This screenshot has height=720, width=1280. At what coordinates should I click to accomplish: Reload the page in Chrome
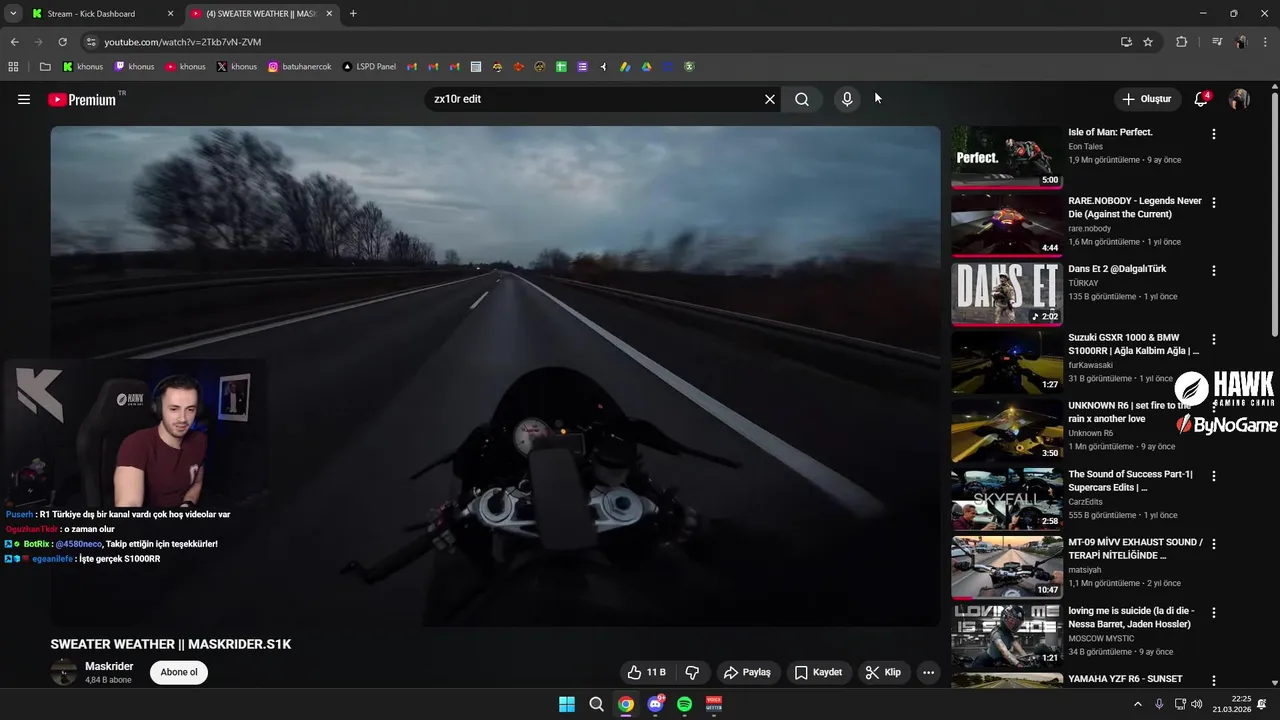tap(62, 42)
